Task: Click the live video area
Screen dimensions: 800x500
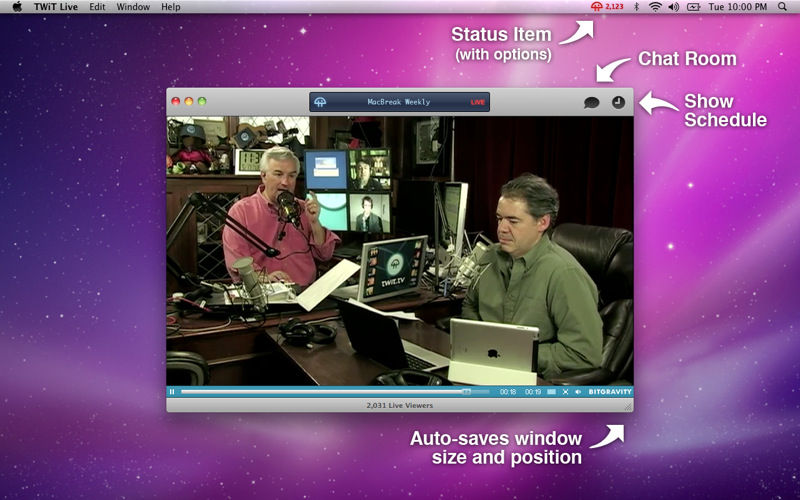Action: click(x=400, y=251)
